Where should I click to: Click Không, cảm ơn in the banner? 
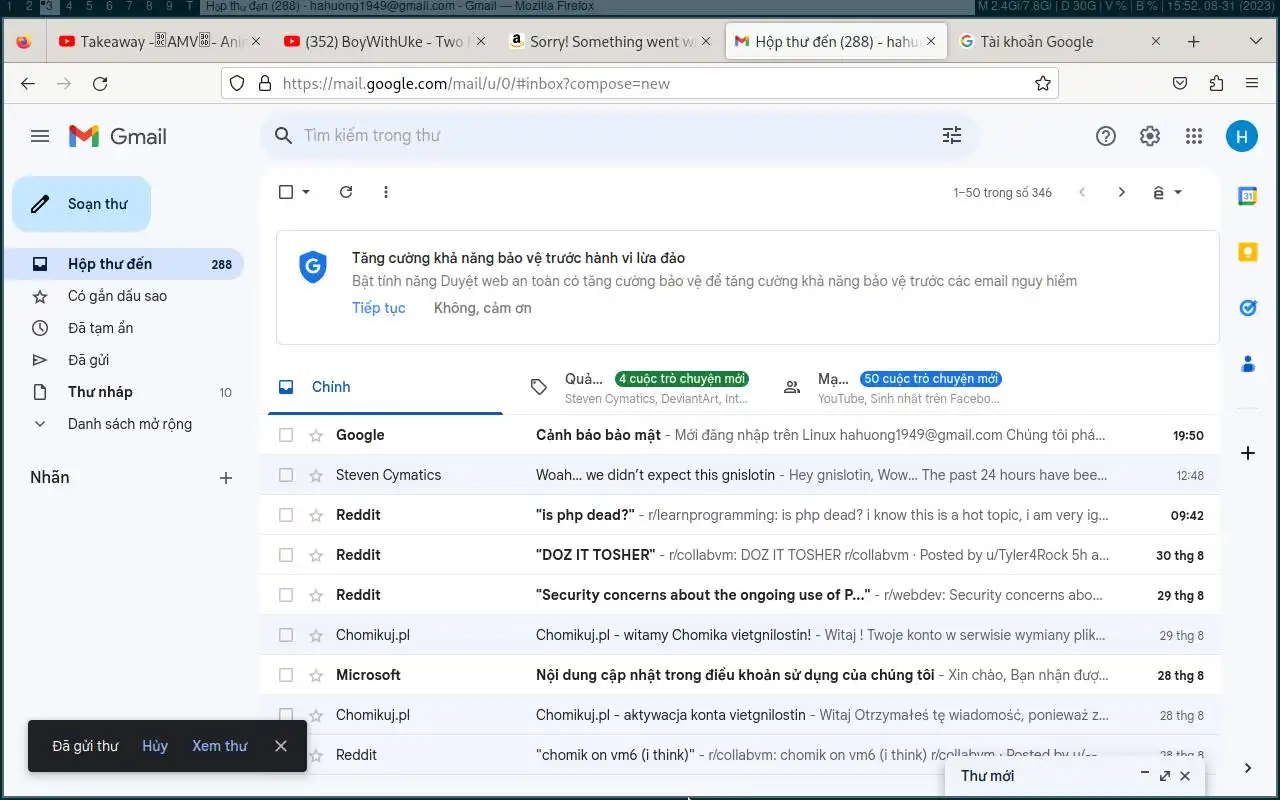click(x=483, y=308)
